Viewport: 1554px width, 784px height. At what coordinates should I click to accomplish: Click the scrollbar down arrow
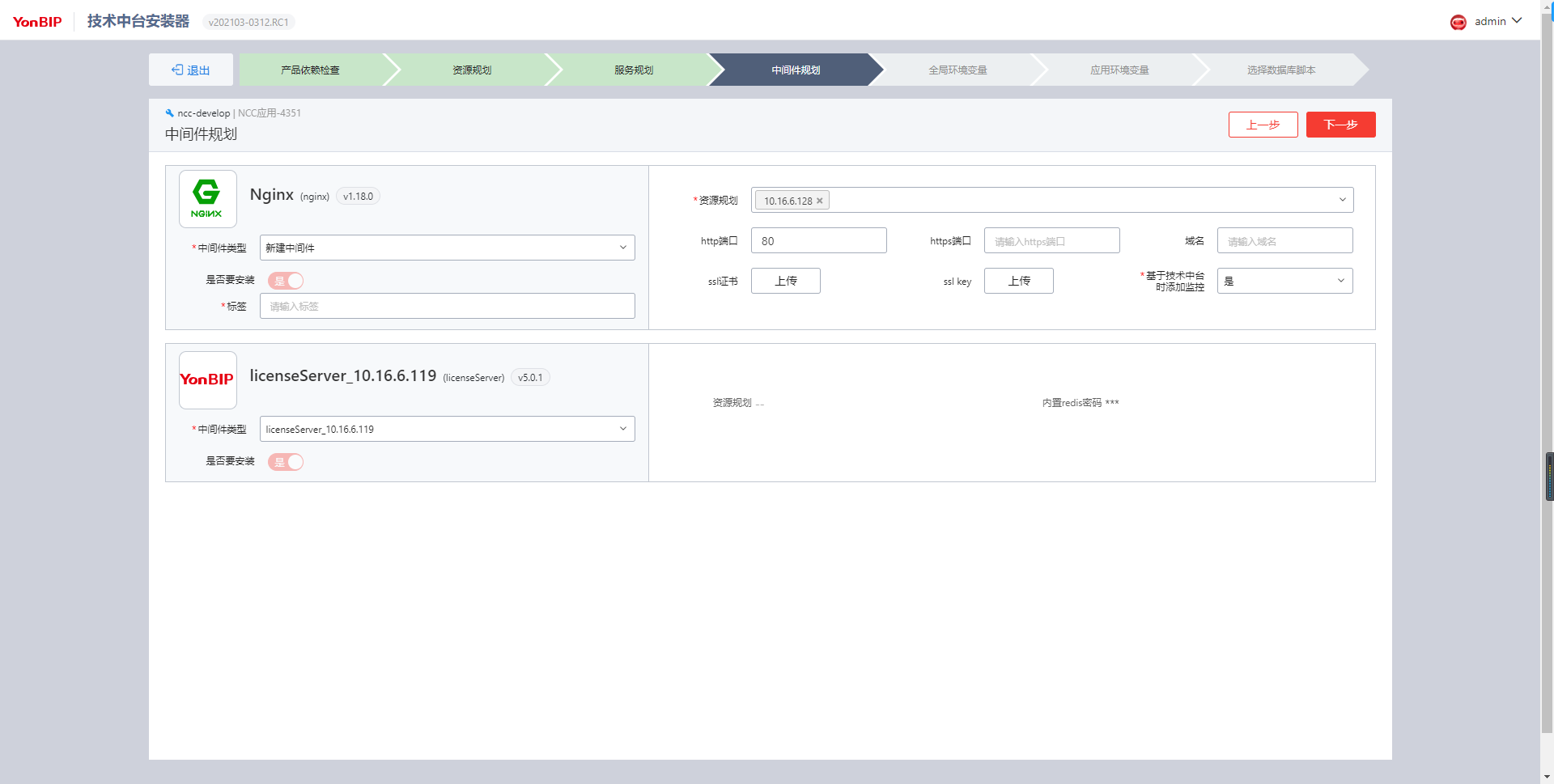[1548, 777]
